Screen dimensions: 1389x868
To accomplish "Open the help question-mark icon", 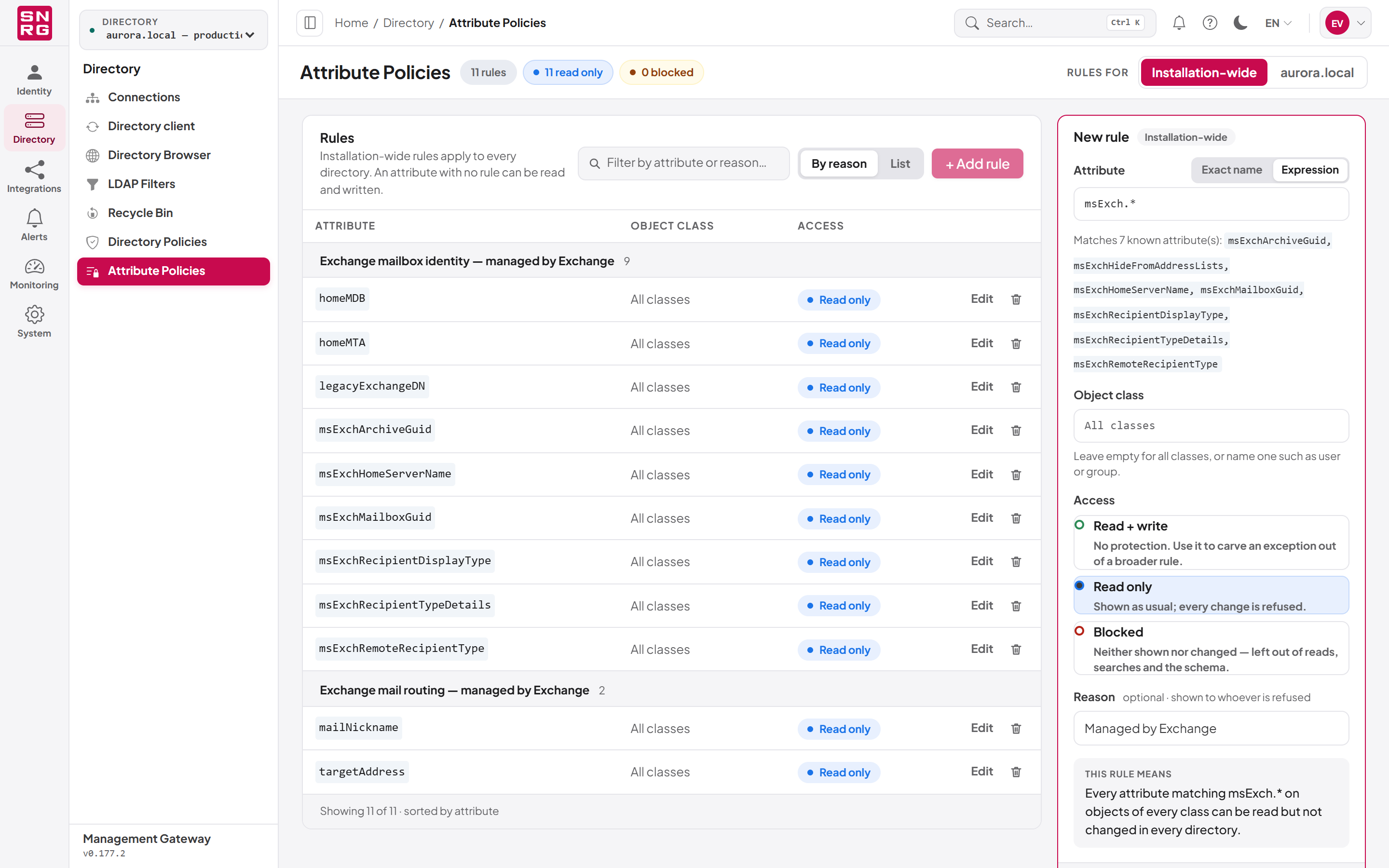I will [1210, 23].
